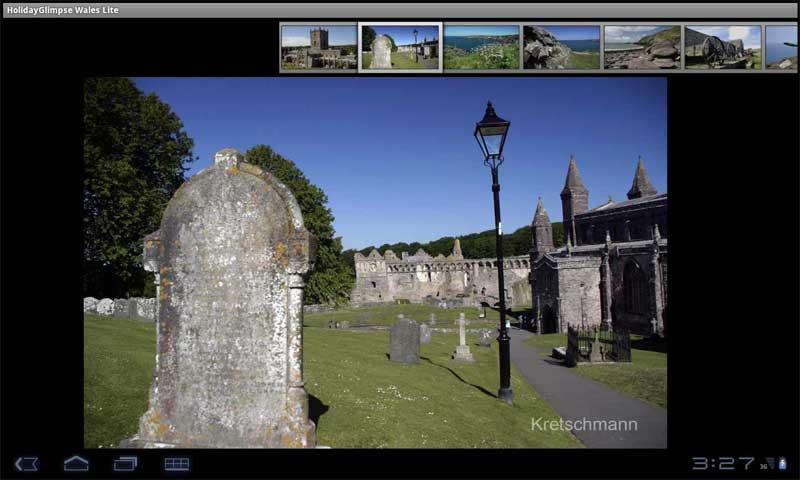The image size is (800, 480).
Task: Select the rocky outcrop by sea thumbnail
Action: 561,47
